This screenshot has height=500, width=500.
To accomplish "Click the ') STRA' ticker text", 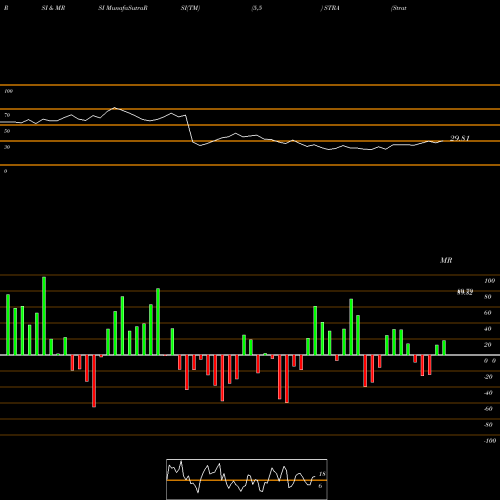I will coord(330,8).
